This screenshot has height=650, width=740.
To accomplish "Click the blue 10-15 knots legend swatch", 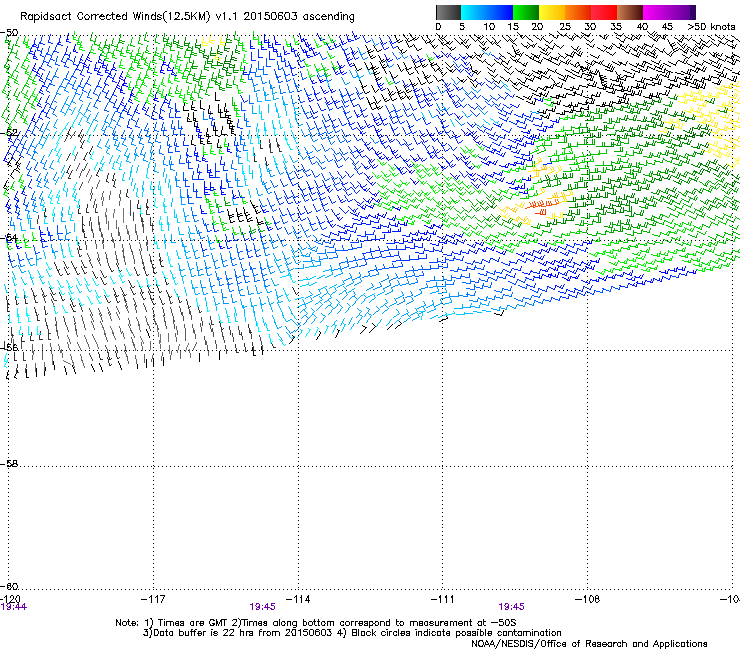I will 500,12.
